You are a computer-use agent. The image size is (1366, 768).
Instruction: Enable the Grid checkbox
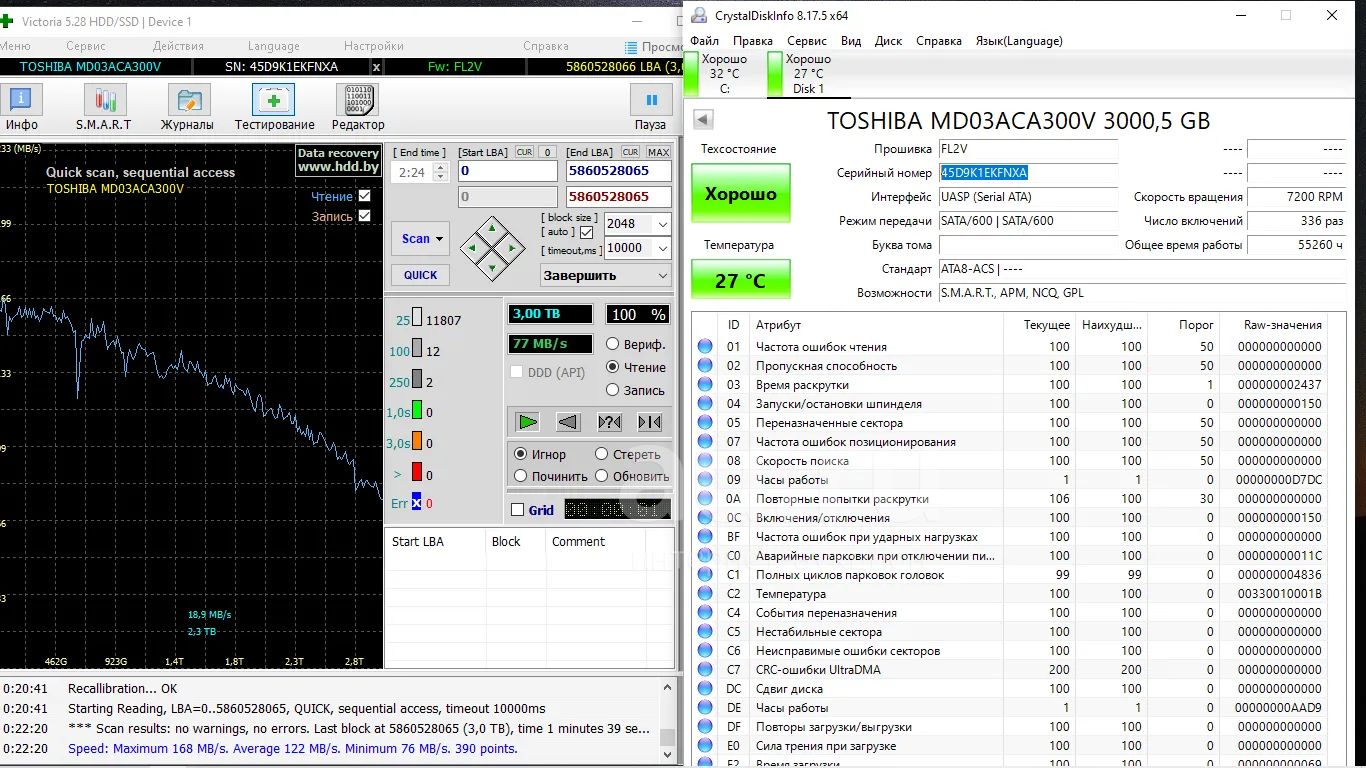click(517, 510)
